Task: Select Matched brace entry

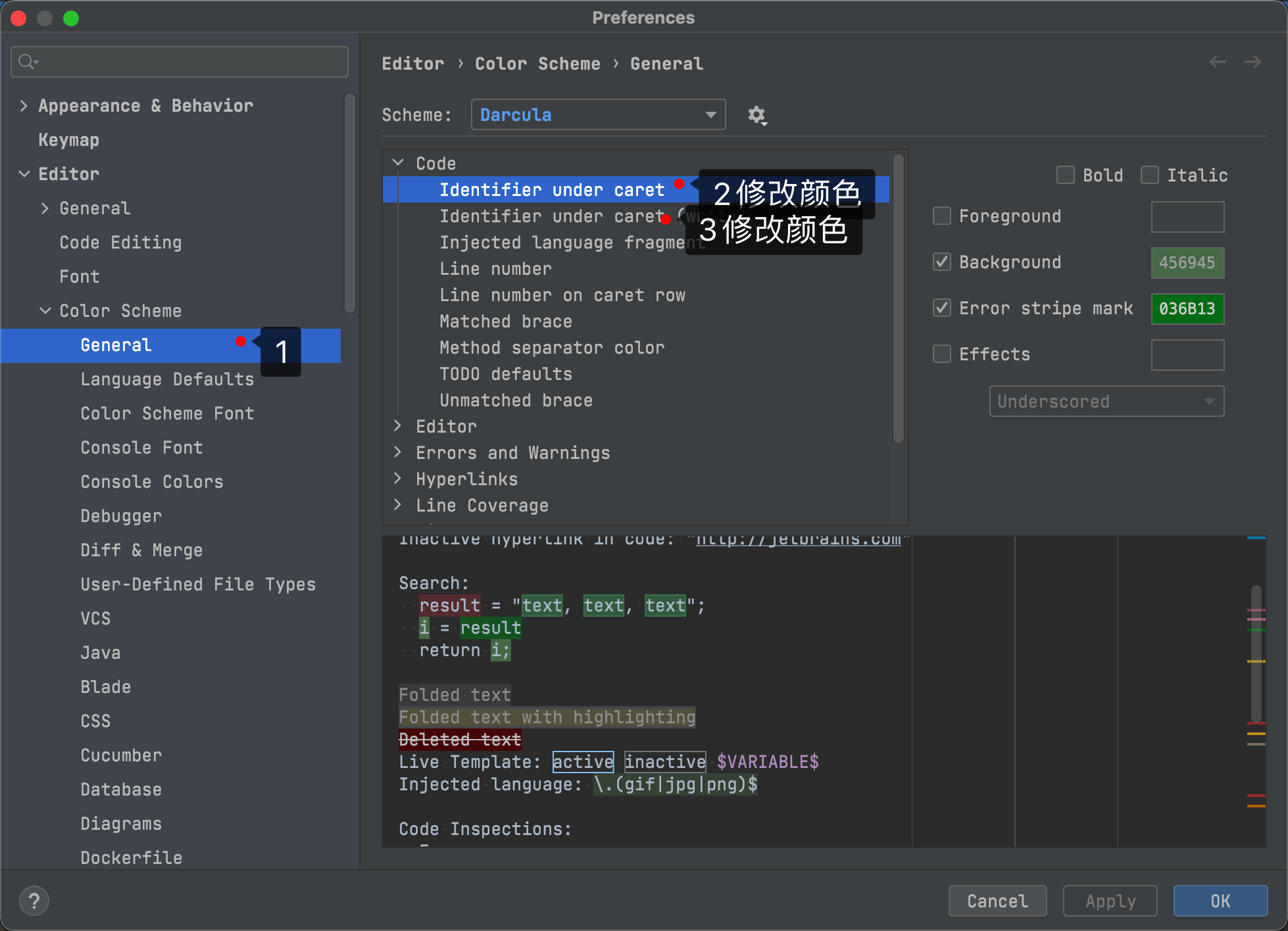Action: tap(506, 322)
